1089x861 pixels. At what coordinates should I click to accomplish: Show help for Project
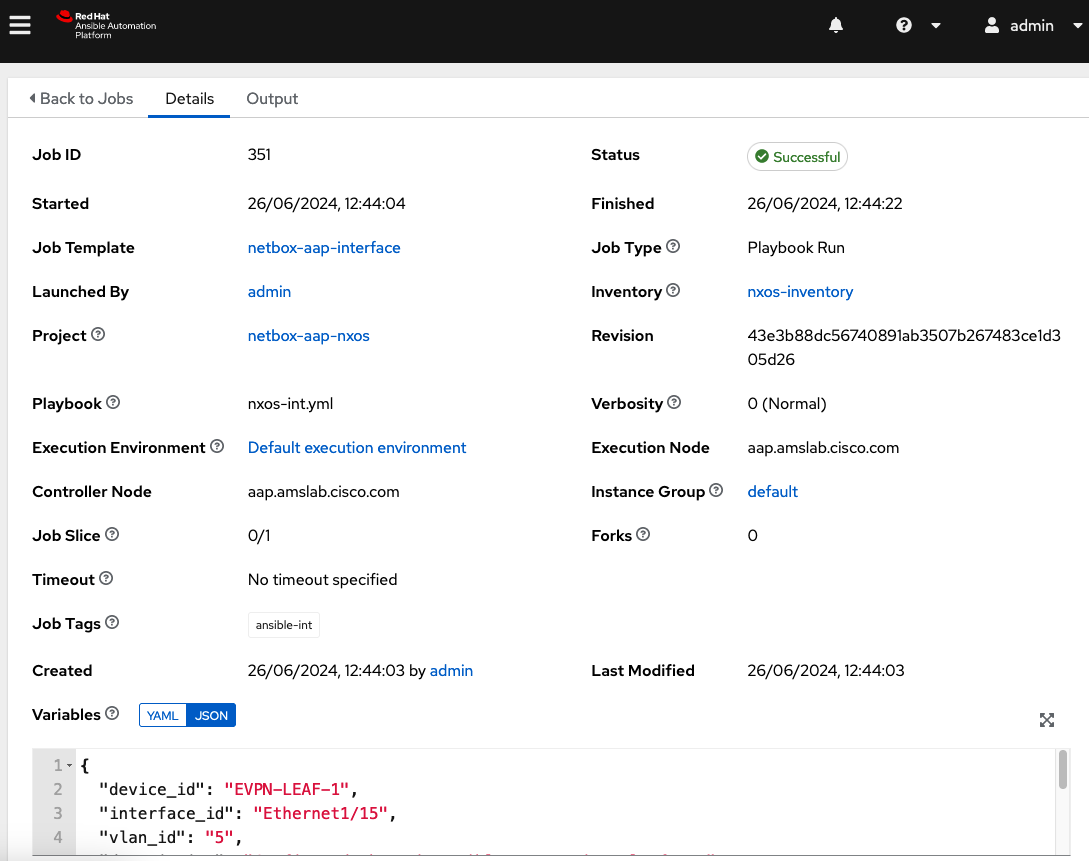click(x=98, y=334)
